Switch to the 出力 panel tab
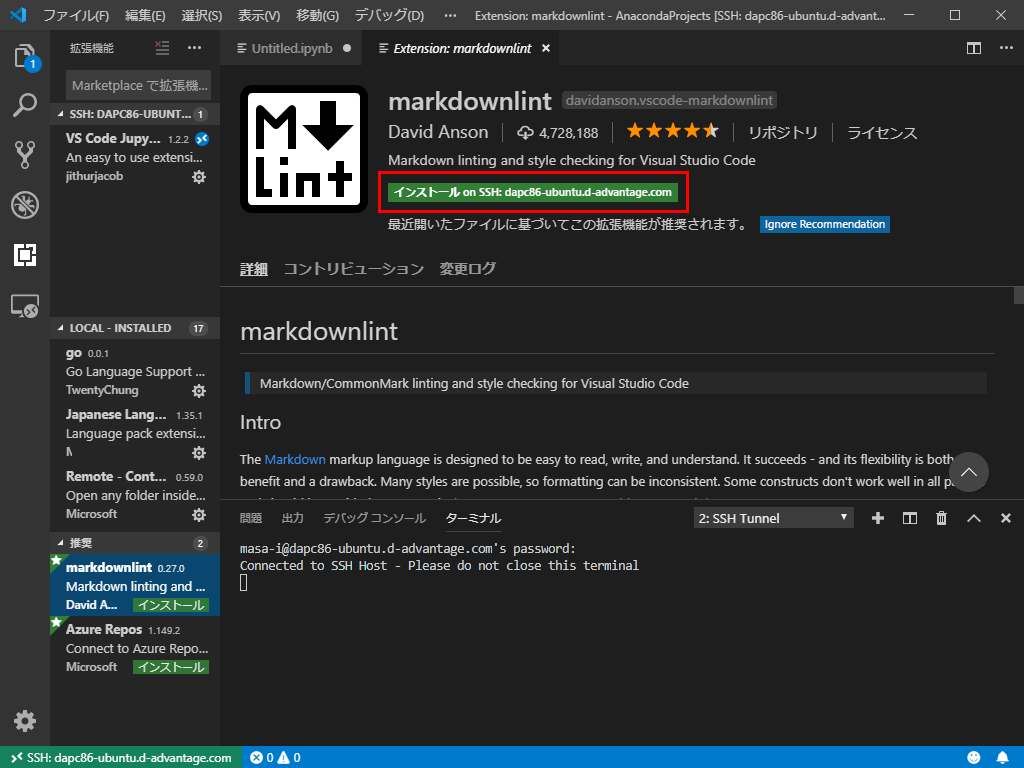This screenshot has width=1024, height=768. (x=293, y=518)
